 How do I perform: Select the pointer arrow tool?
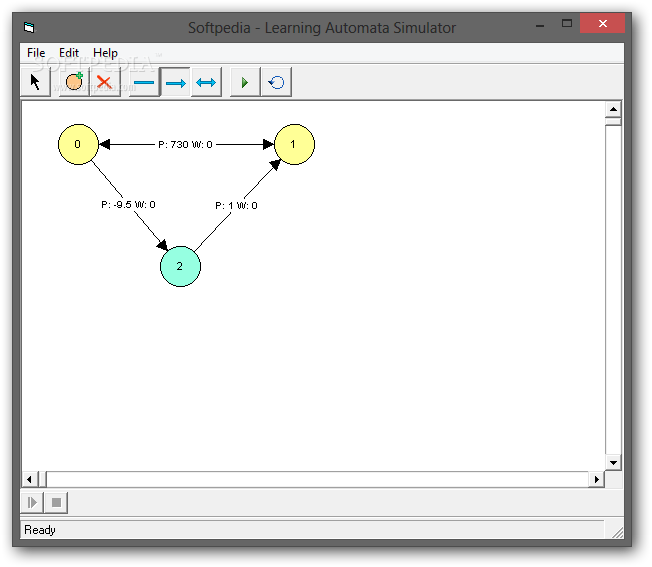36,82
